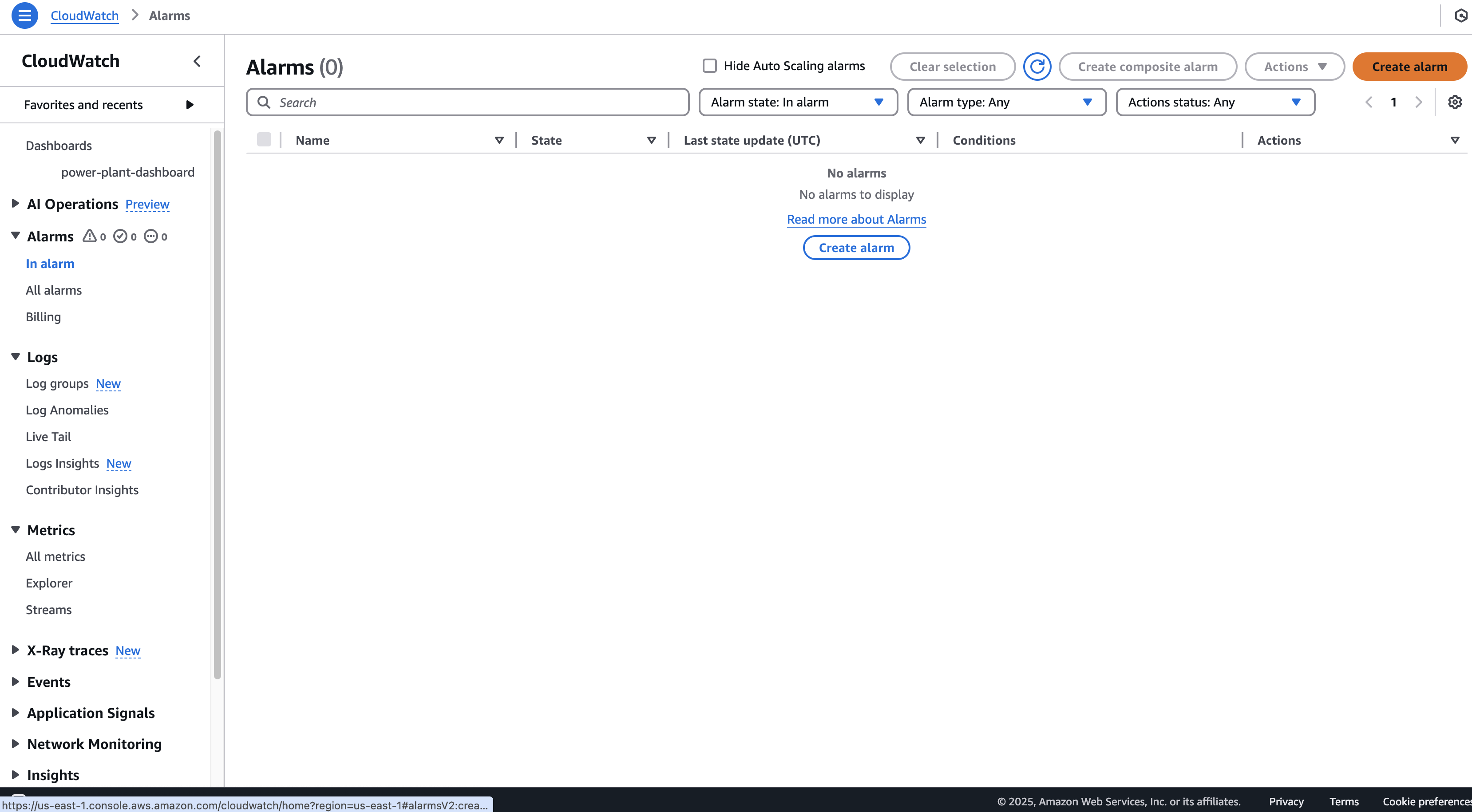Open metrics Explorer in the sidebar
1472x812 pixels.
coord(49,583)
